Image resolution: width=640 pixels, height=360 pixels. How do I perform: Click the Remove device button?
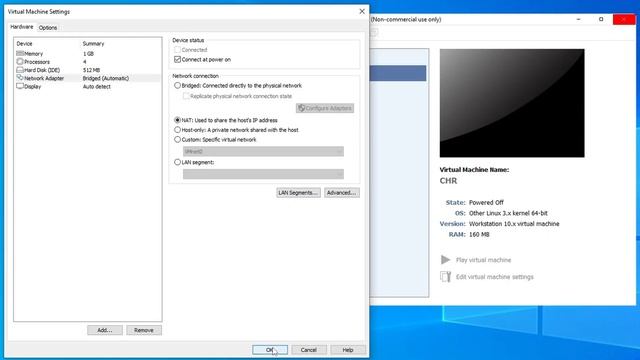(144, 330)
